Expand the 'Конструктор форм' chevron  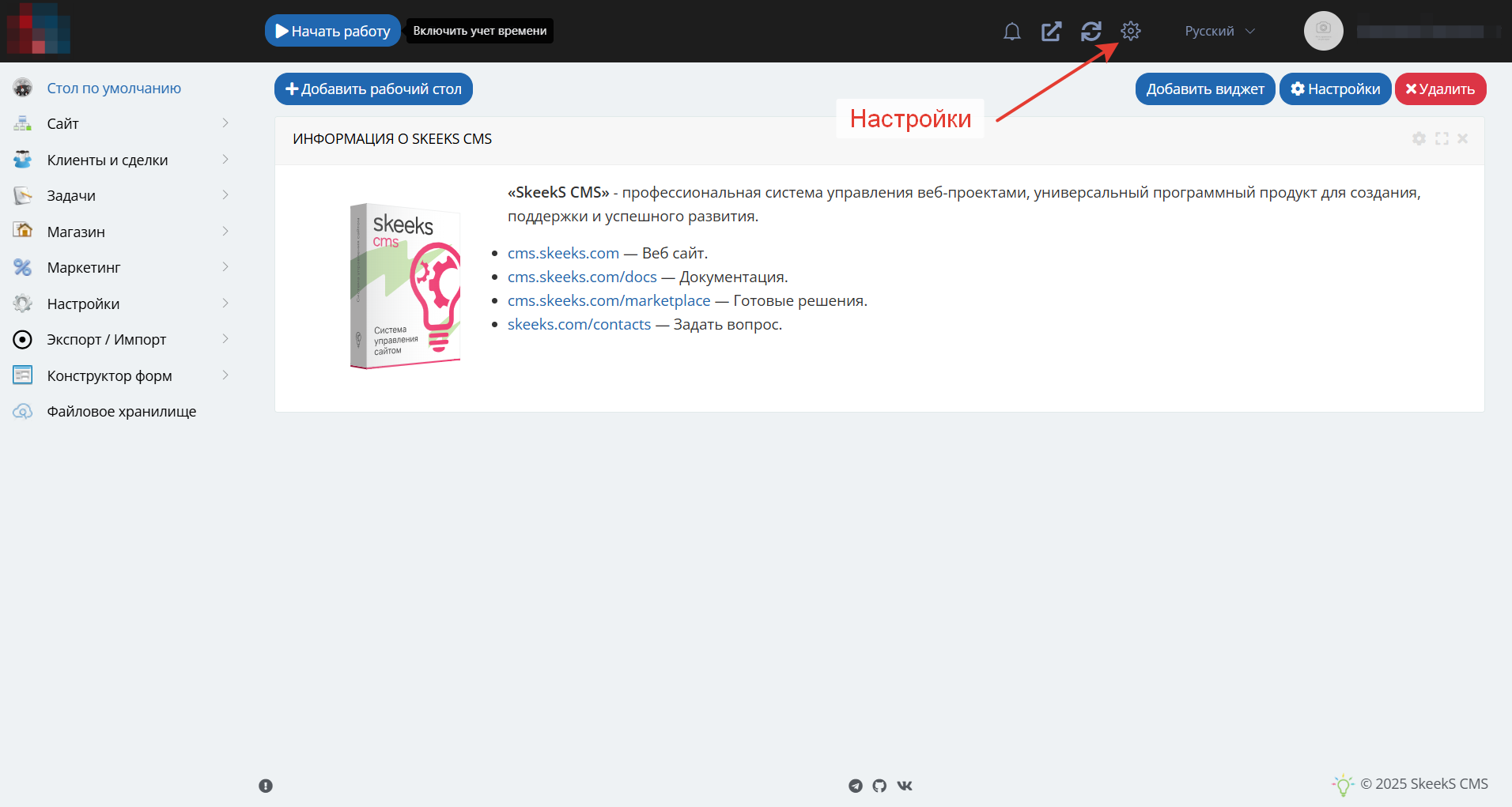(x=225, y=375)
